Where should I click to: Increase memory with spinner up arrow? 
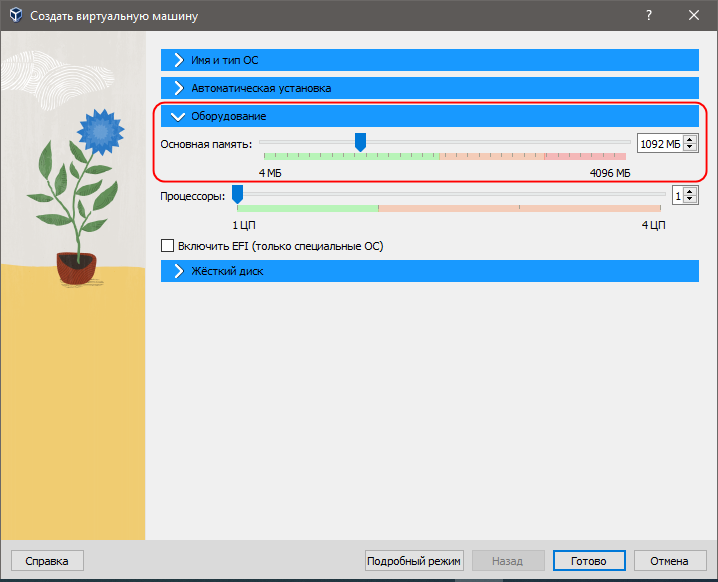click(690, 140)
